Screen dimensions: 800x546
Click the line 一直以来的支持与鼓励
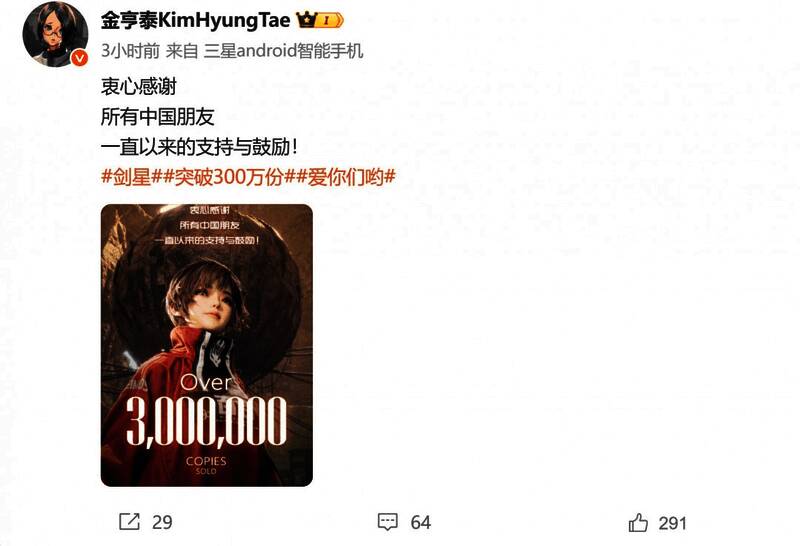[x=199, y=147]
